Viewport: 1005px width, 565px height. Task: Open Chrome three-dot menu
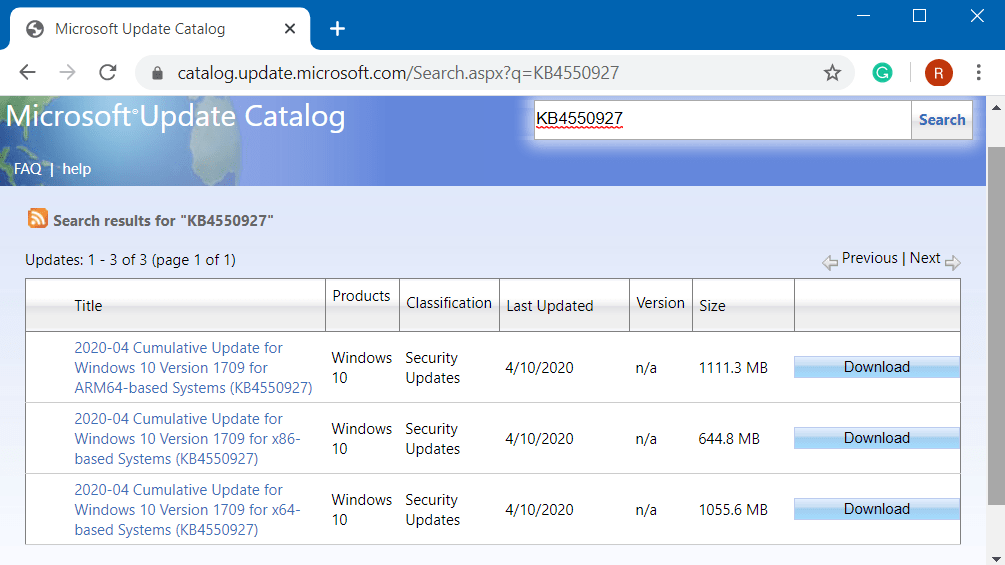[978, 72]
